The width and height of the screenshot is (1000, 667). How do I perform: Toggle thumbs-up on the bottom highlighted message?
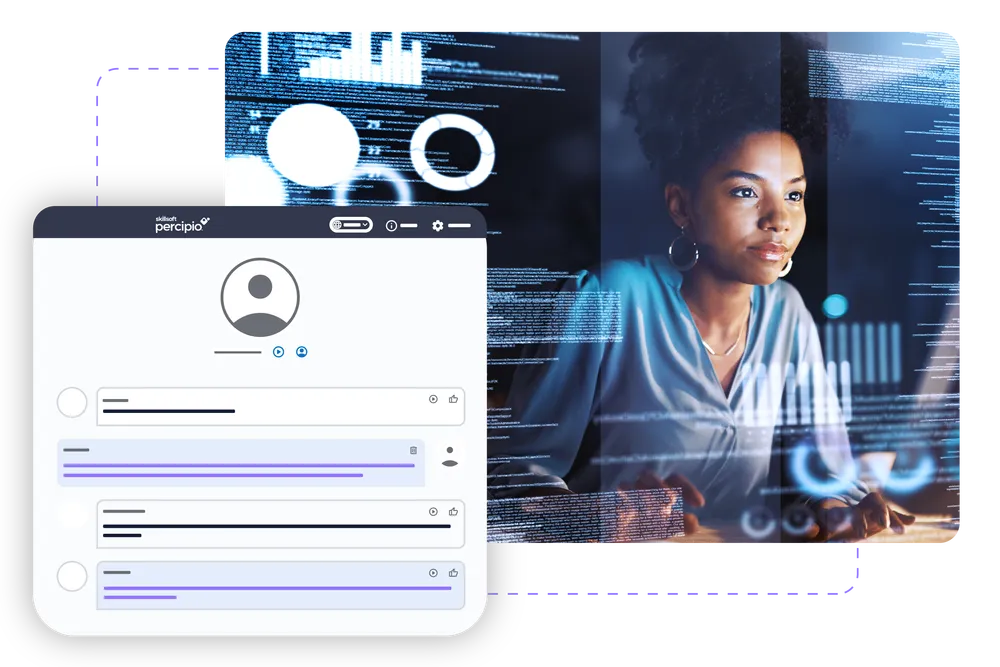pos(453,573)
